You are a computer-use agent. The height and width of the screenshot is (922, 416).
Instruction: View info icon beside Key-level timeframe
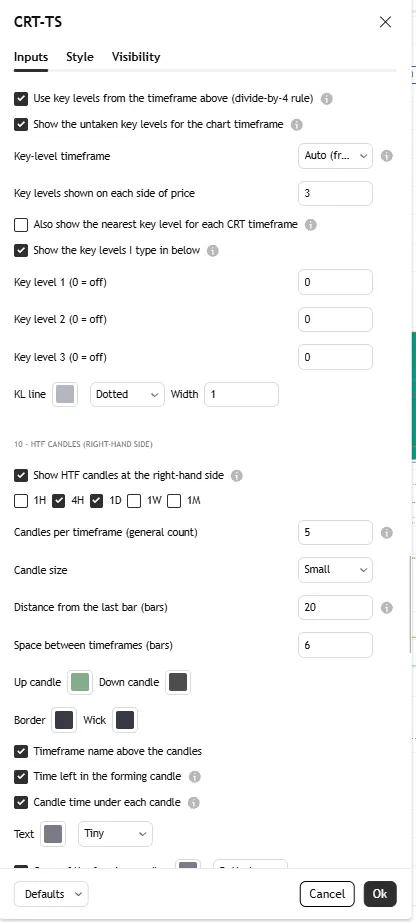point(387,156)
